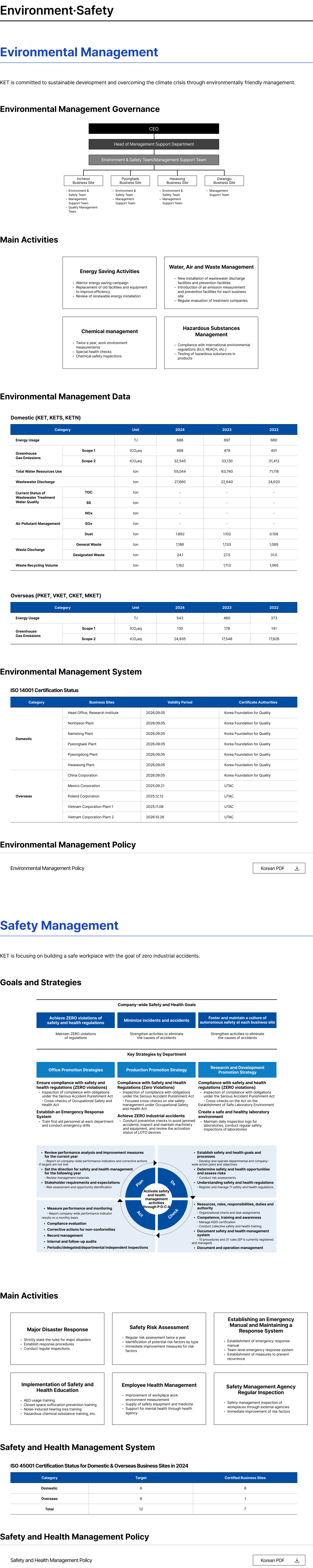The image size is (313, 1568).
Task: Select the Environment & Safety Team org chart box
Action: tap(153, 159)
